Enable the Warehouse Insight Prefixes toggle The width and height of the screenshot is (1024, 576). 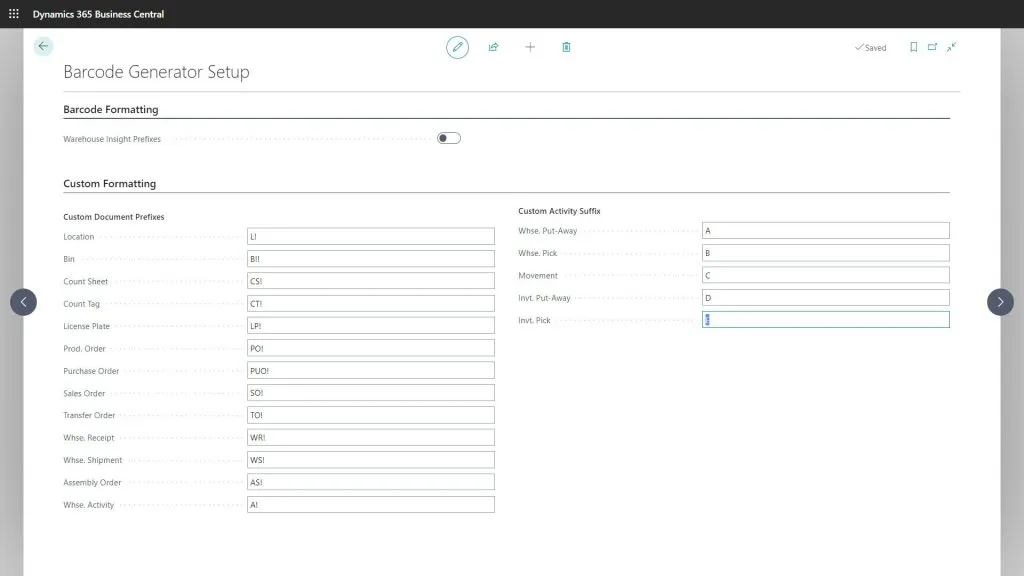tap(448, 138)
